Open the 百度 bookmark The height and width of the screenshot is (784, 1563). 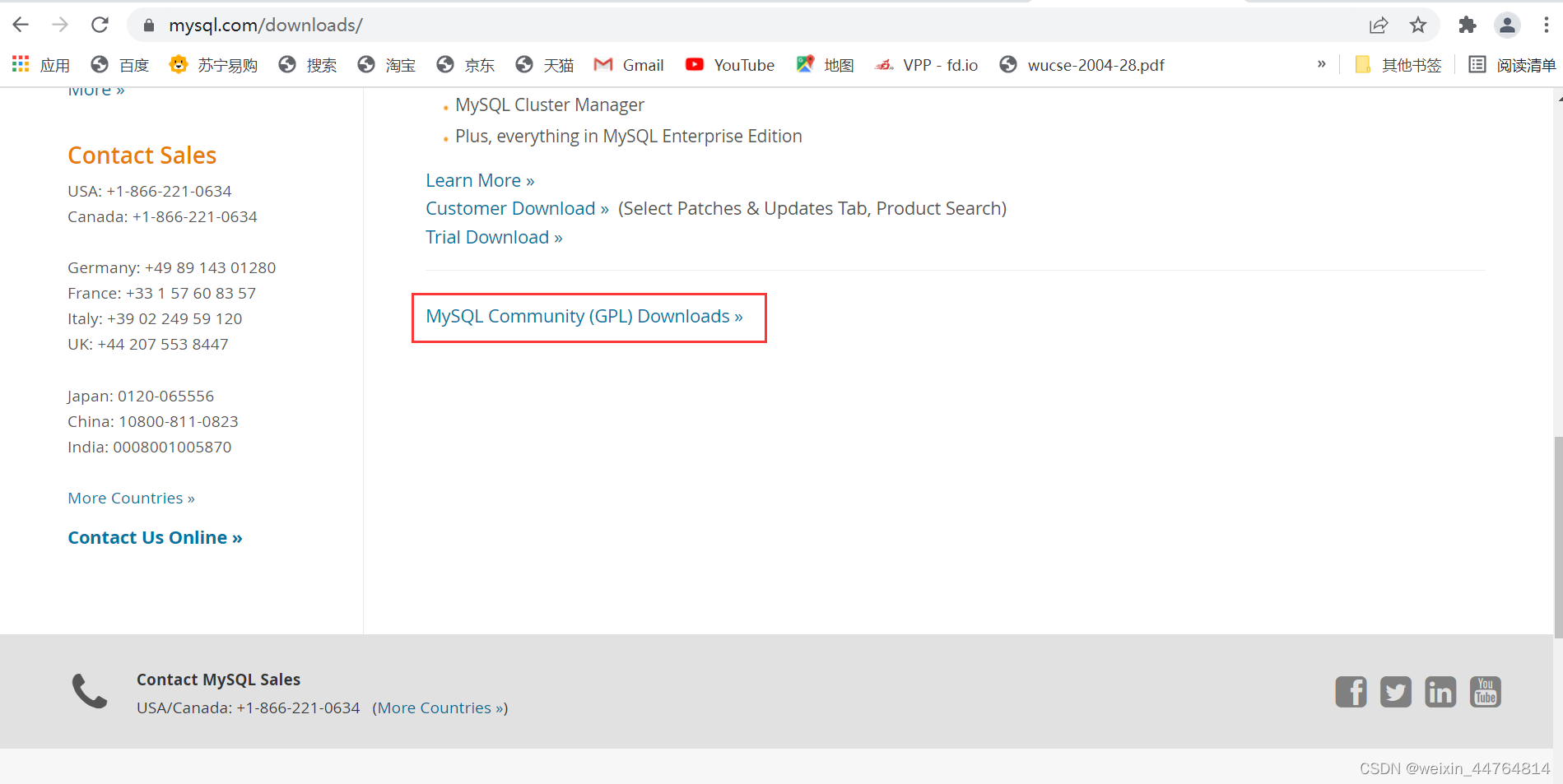pyautogui.click(x=120, y=65)
